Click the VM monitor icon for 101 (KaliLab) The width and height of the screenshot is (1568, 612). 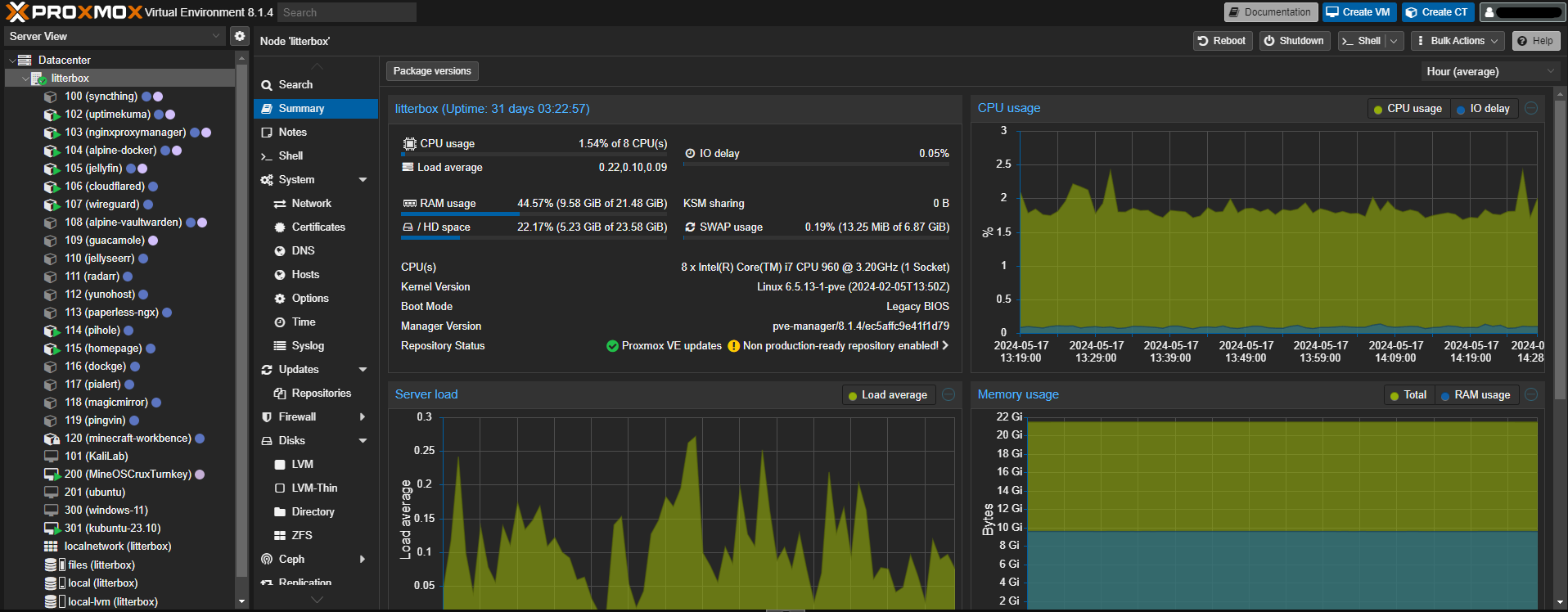(51, 457)
